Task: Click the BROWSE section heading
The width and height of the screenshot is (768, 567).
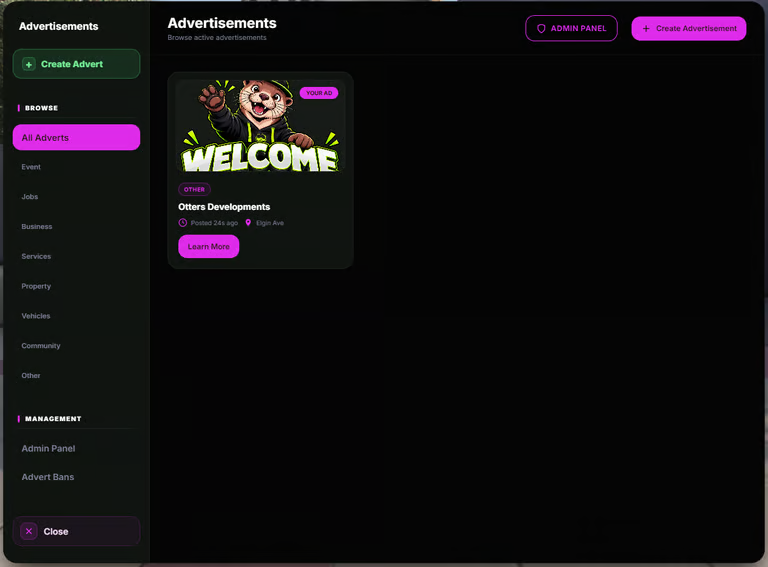Action: 41,108
